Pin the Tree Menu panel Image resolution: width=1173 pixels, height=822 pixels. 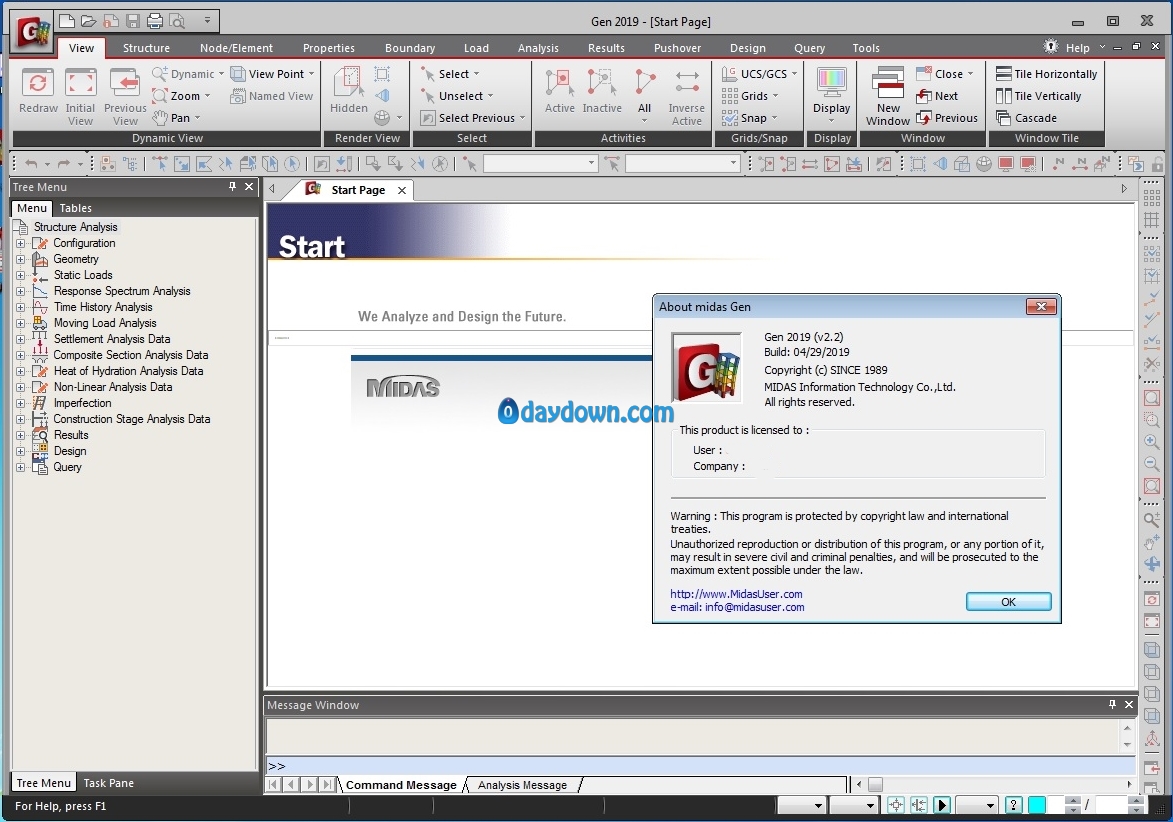(232, 187)
